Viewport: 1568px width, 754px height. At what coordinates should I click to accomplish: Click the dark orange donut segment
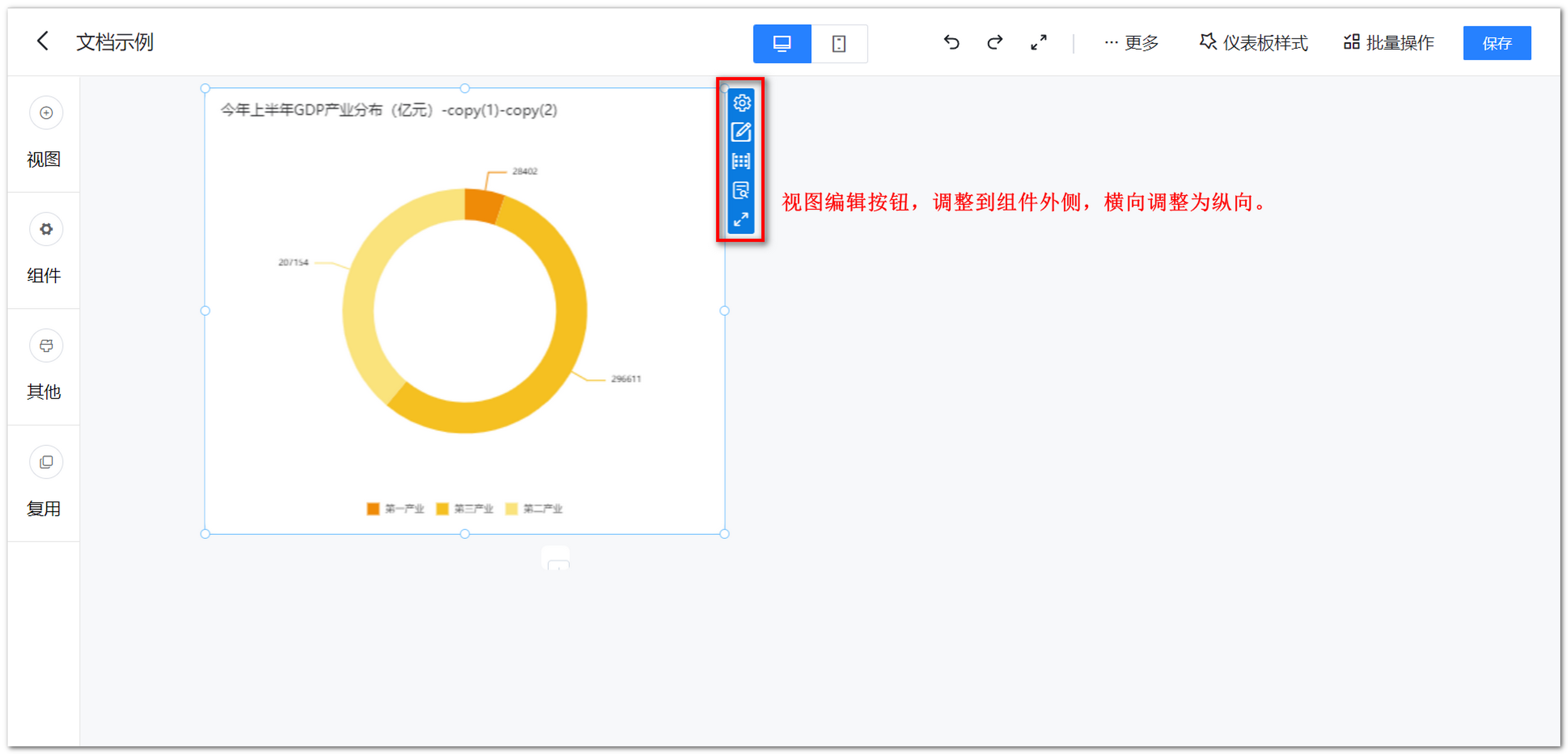483,206
